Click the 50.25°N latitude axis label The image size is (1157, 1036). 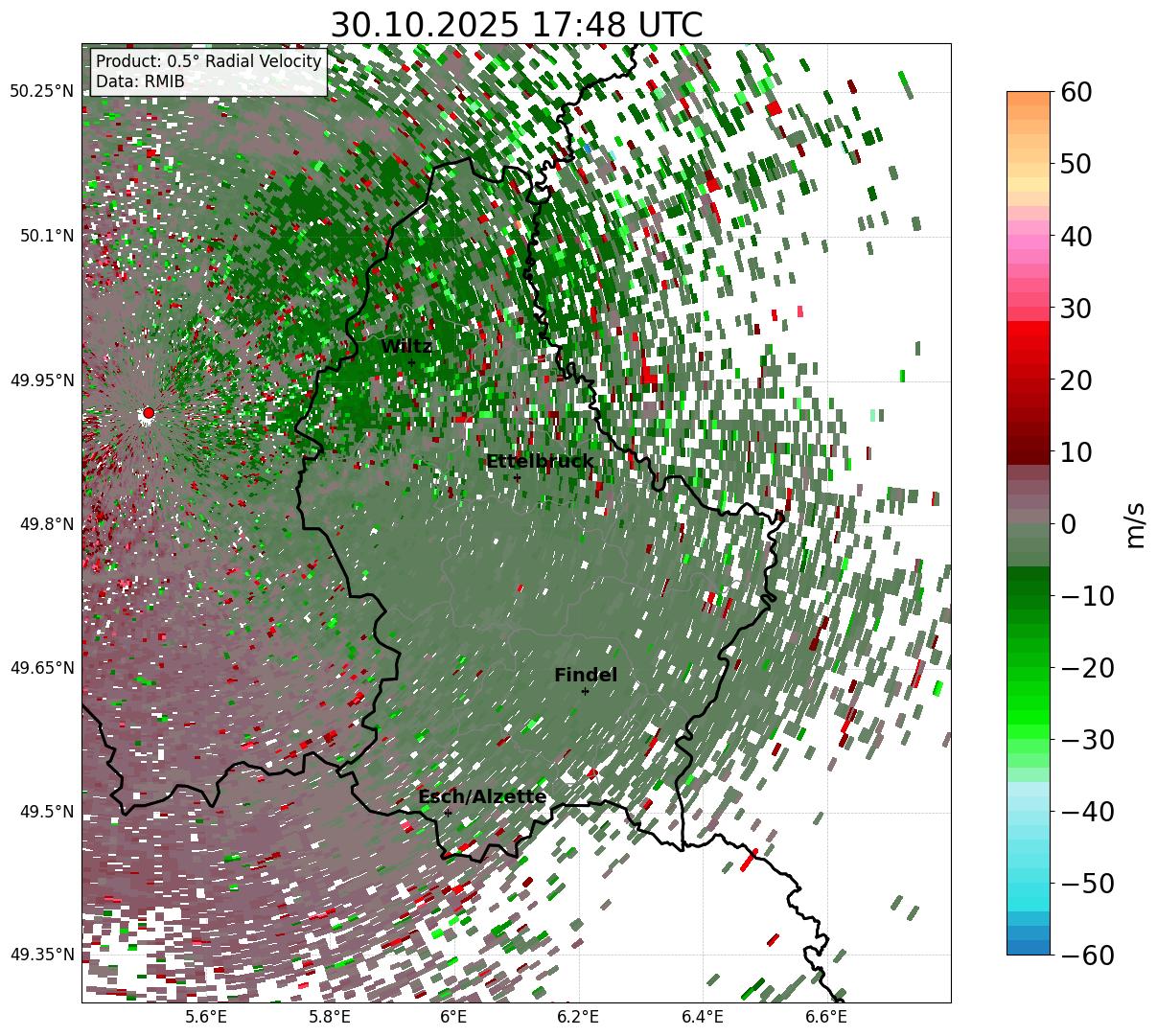[41, 92]
